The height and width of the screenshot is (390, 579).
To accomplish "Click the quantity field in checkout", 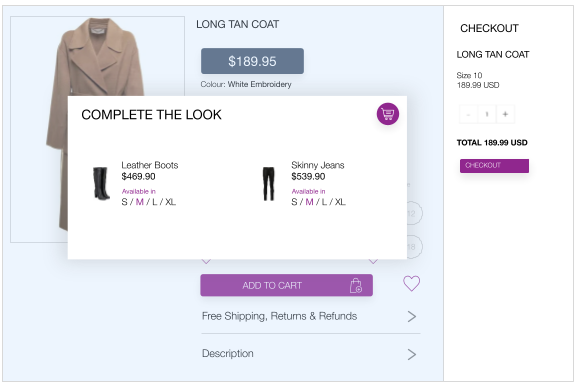I will (487, 114).
